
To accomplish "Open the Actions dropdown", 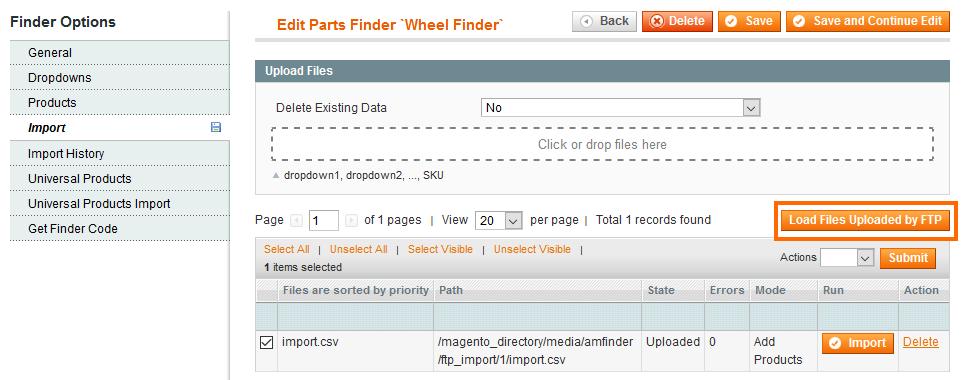I will click(847, 258).
